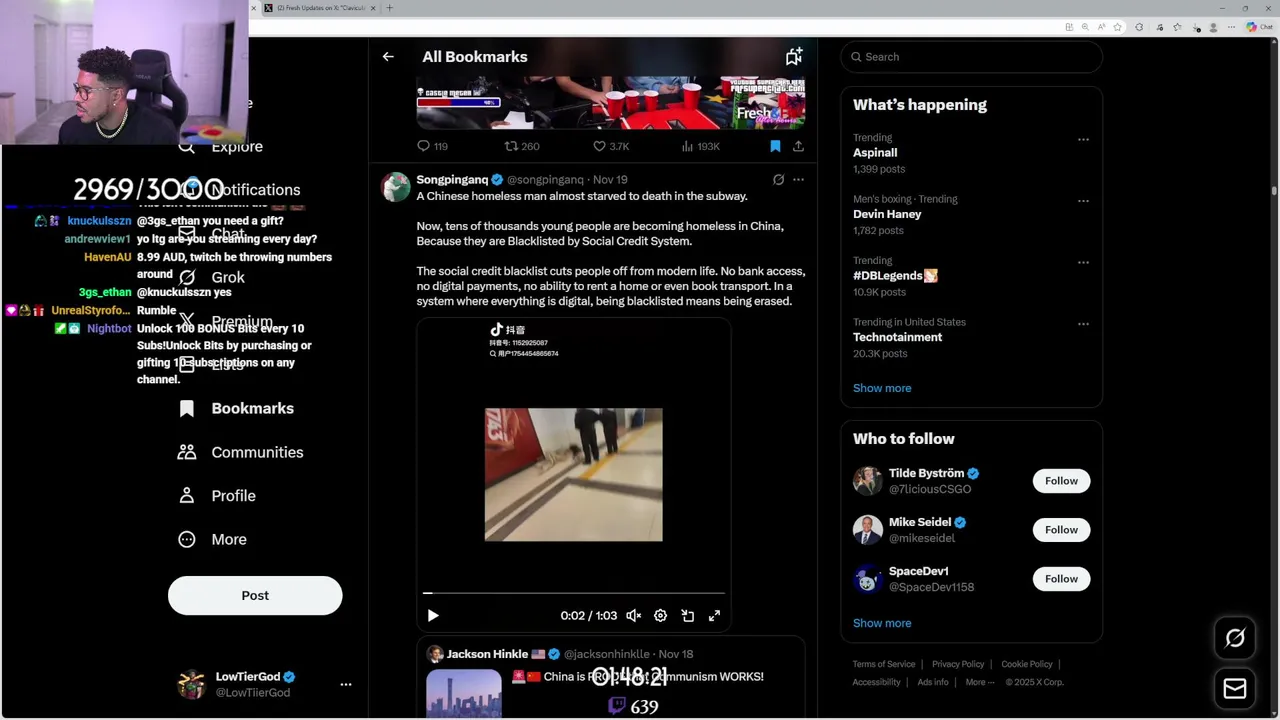Viewport: 1280px width, 720px height.
Task: Click the video frame thumbnail
Action: click(573, 474)
